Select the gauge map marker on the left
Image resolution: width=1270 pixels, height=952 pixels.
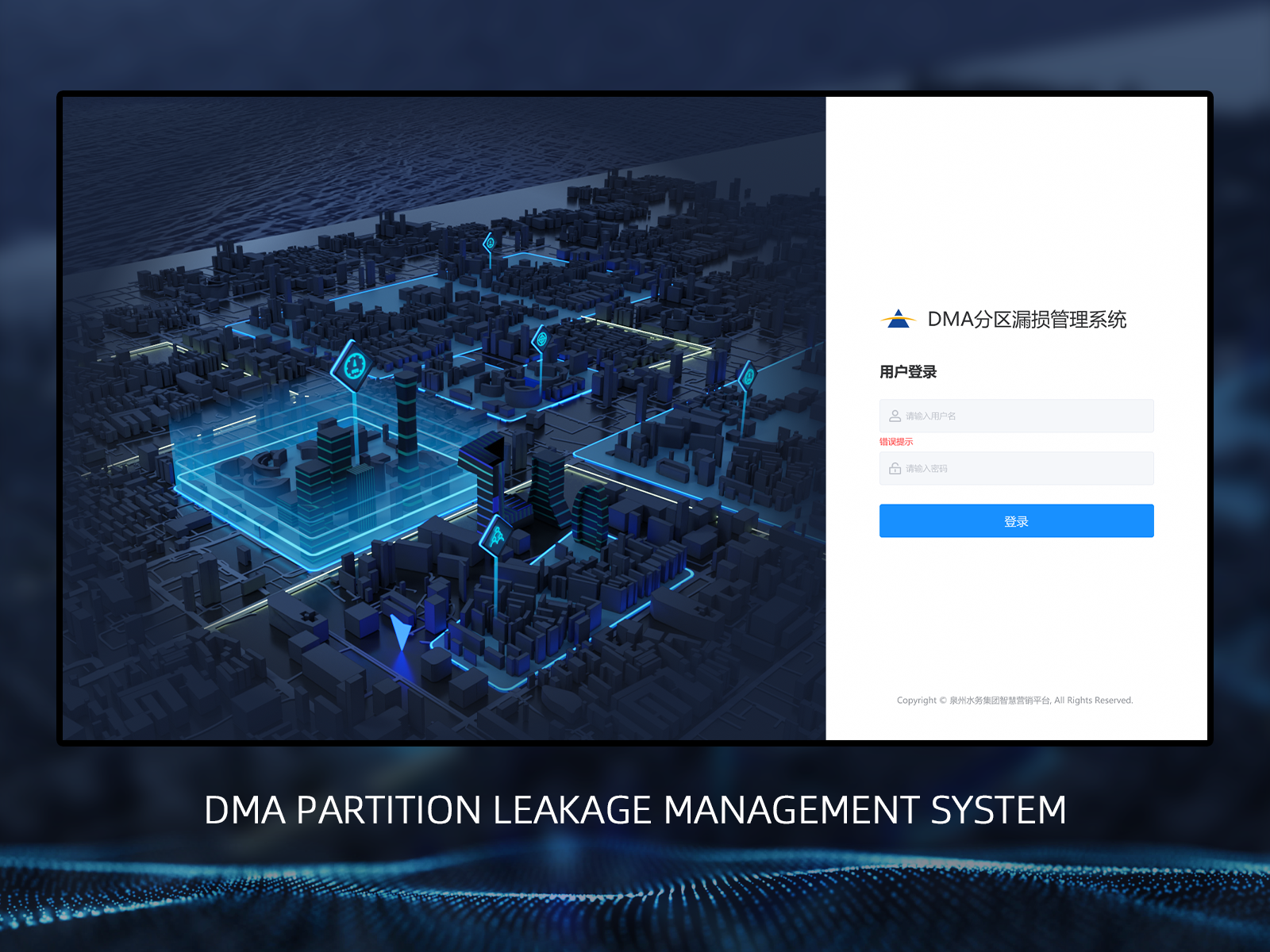click(x=356, y=366)
